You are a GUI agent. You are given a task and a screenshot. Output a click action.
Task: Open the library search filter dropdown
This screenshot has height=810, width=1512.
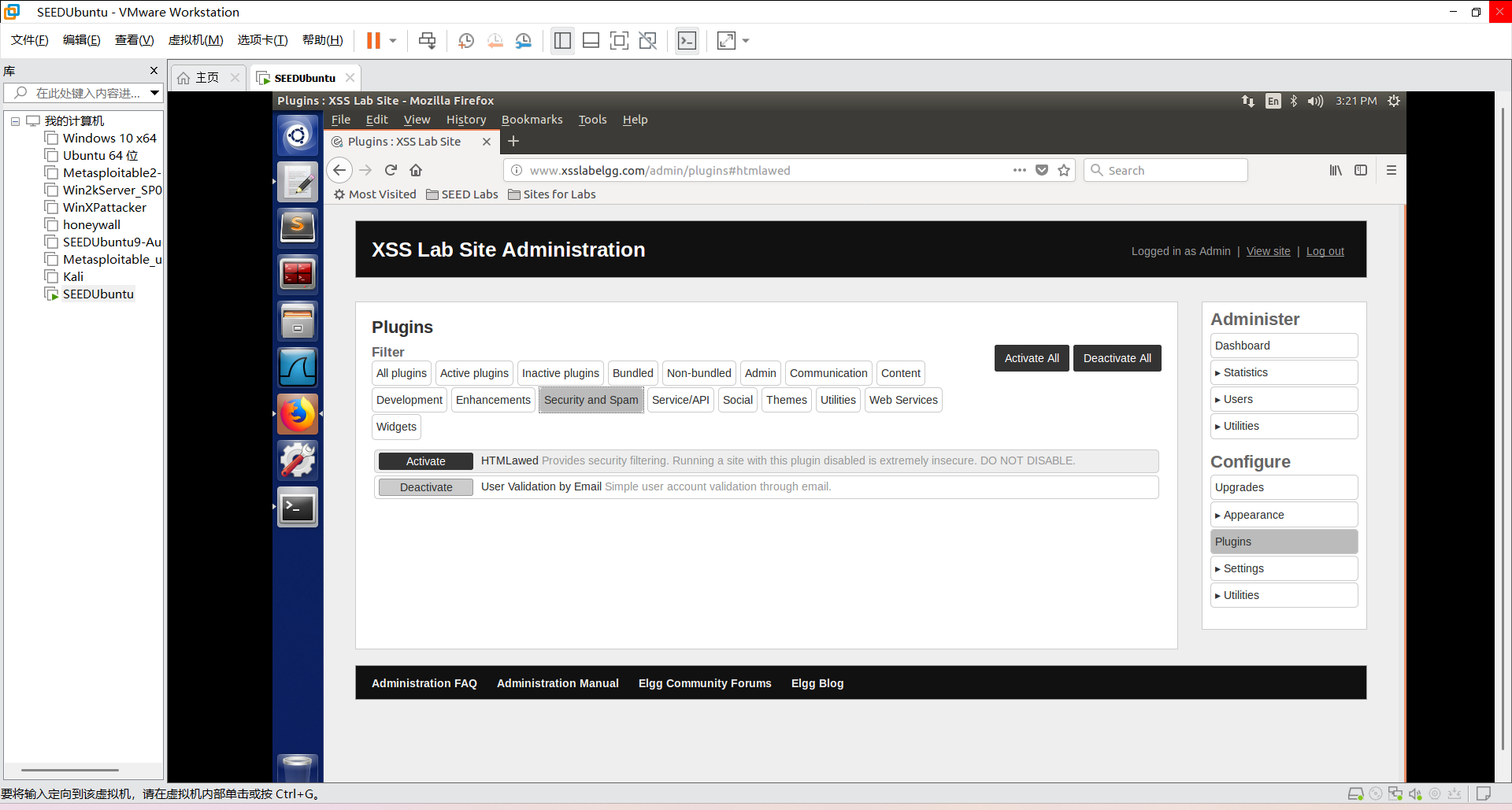pyautogui.click(x=155, y=93)
